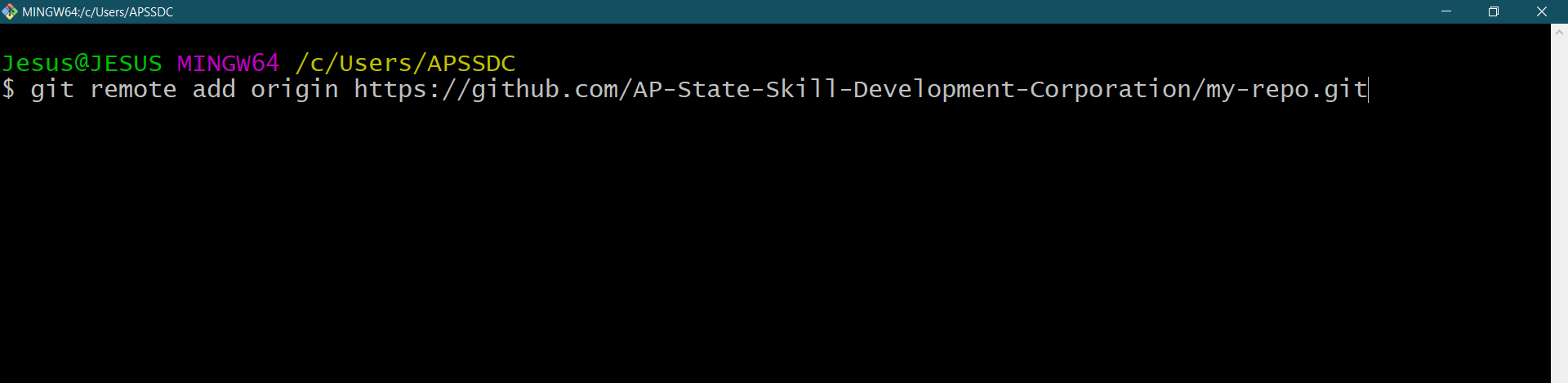Click the Git Bash icon in title bar
Image resolution: width=1568 pixels, height=383 pixels.
10,11
